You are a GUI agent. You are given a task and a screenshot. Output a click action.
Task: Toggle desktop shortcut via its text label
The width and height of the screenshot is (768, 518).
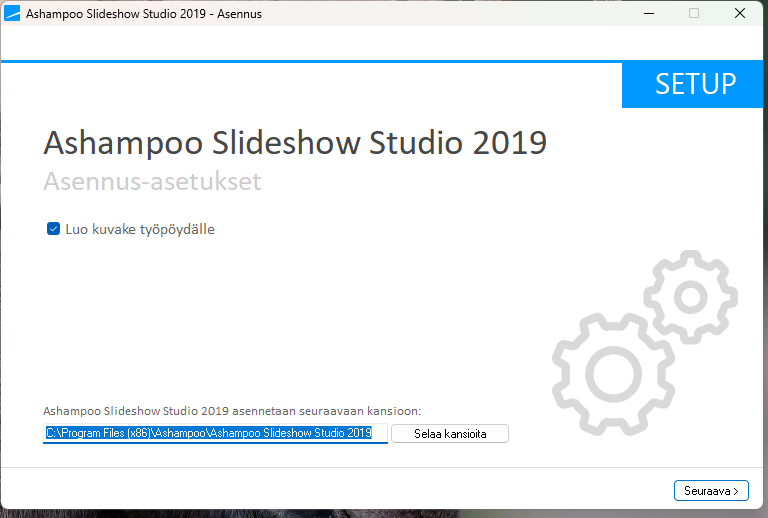pyautogui.click(x=140, y=229)
